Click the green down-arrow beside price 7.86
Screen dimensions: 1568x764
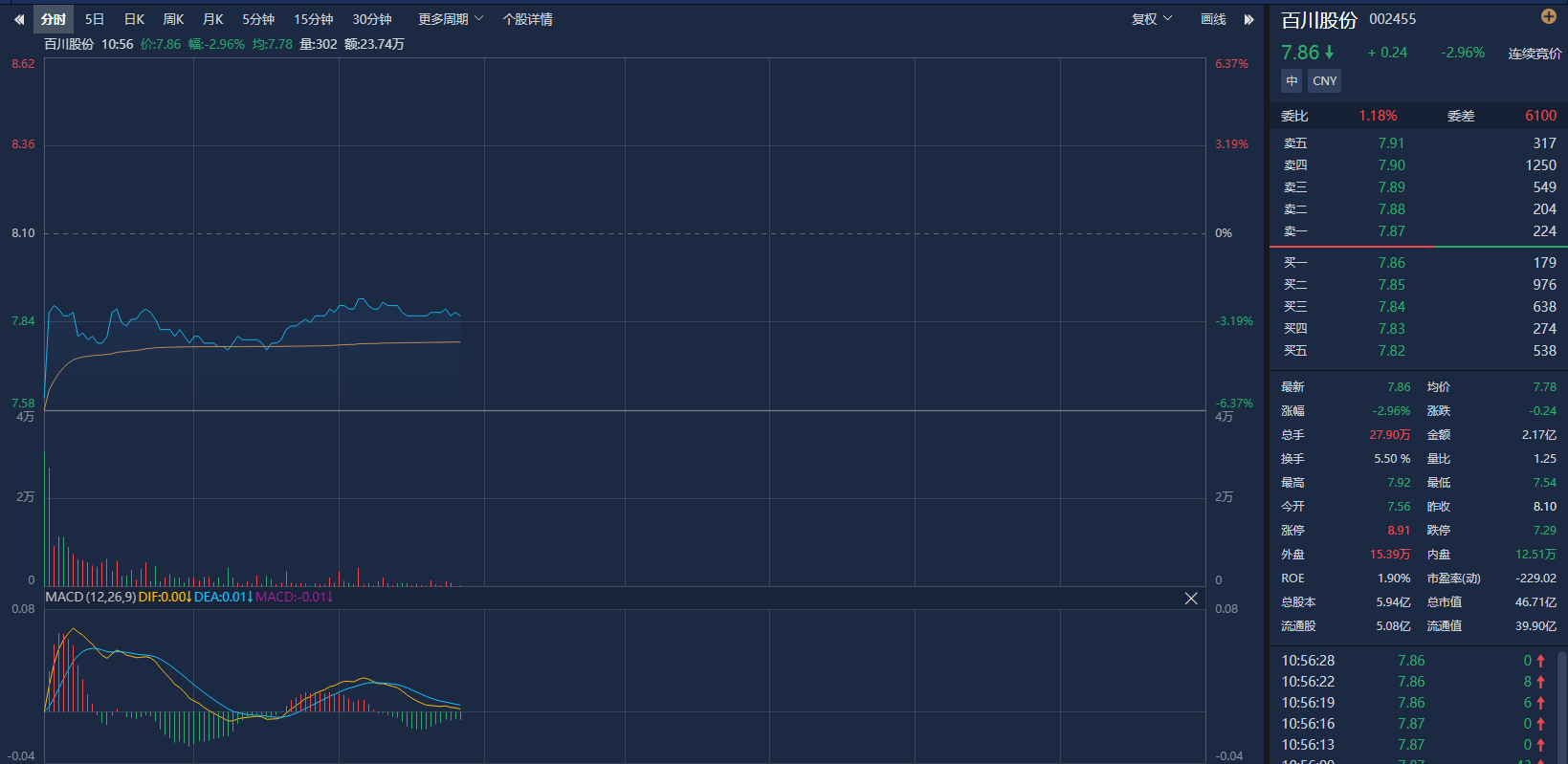pyautogui.click(x=1329, y=53)
